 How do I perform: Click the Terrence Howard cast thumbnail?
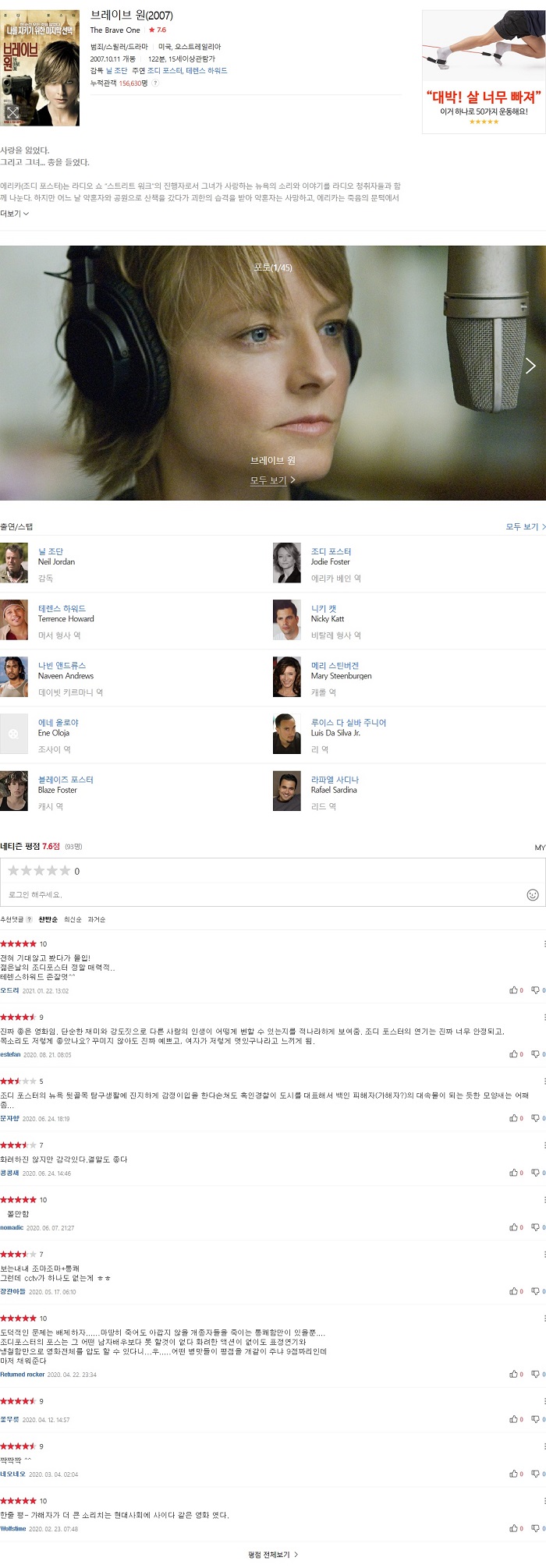pyautogui.click(x=14, y=620)
